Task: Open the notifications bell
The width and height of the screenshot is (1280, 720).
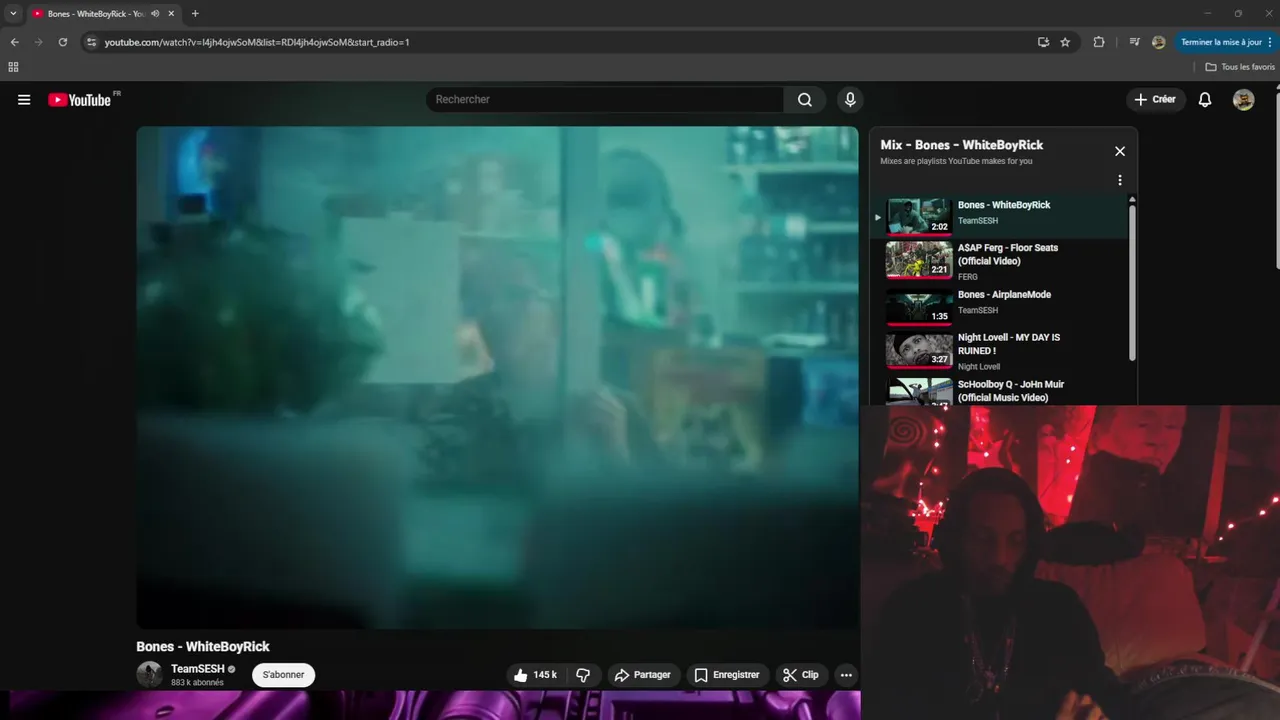Action: click(x=1205, y=100)
